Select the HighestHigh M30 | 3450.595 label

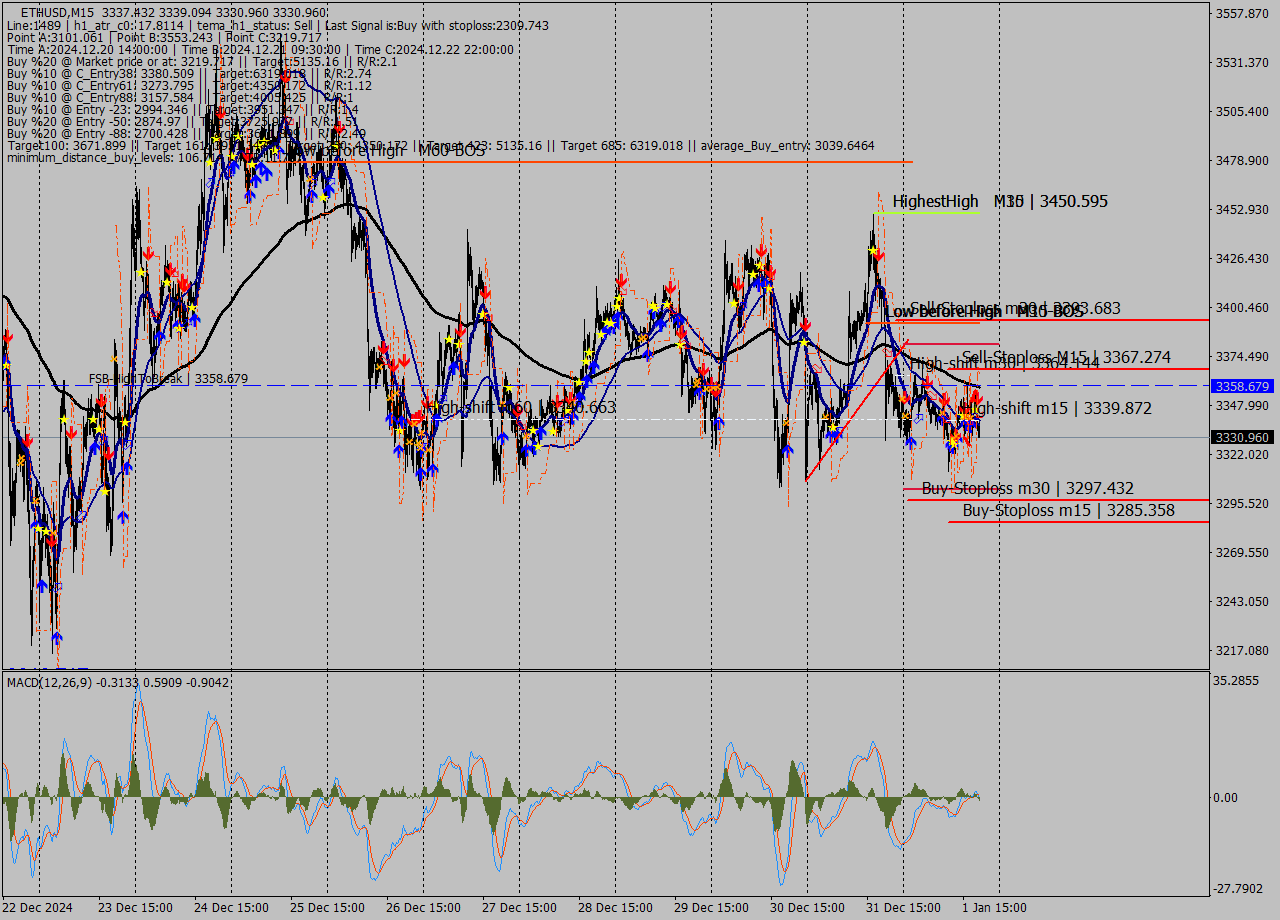coord(1000,201)
